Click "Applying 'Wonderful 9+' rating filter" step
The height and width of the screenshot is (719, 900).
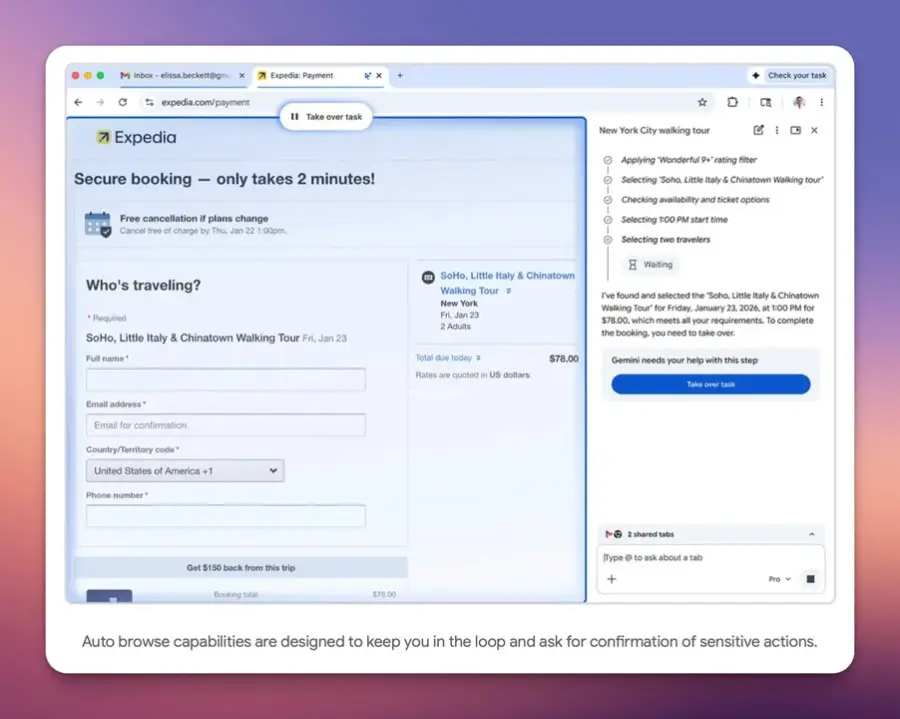click(689, 160)
